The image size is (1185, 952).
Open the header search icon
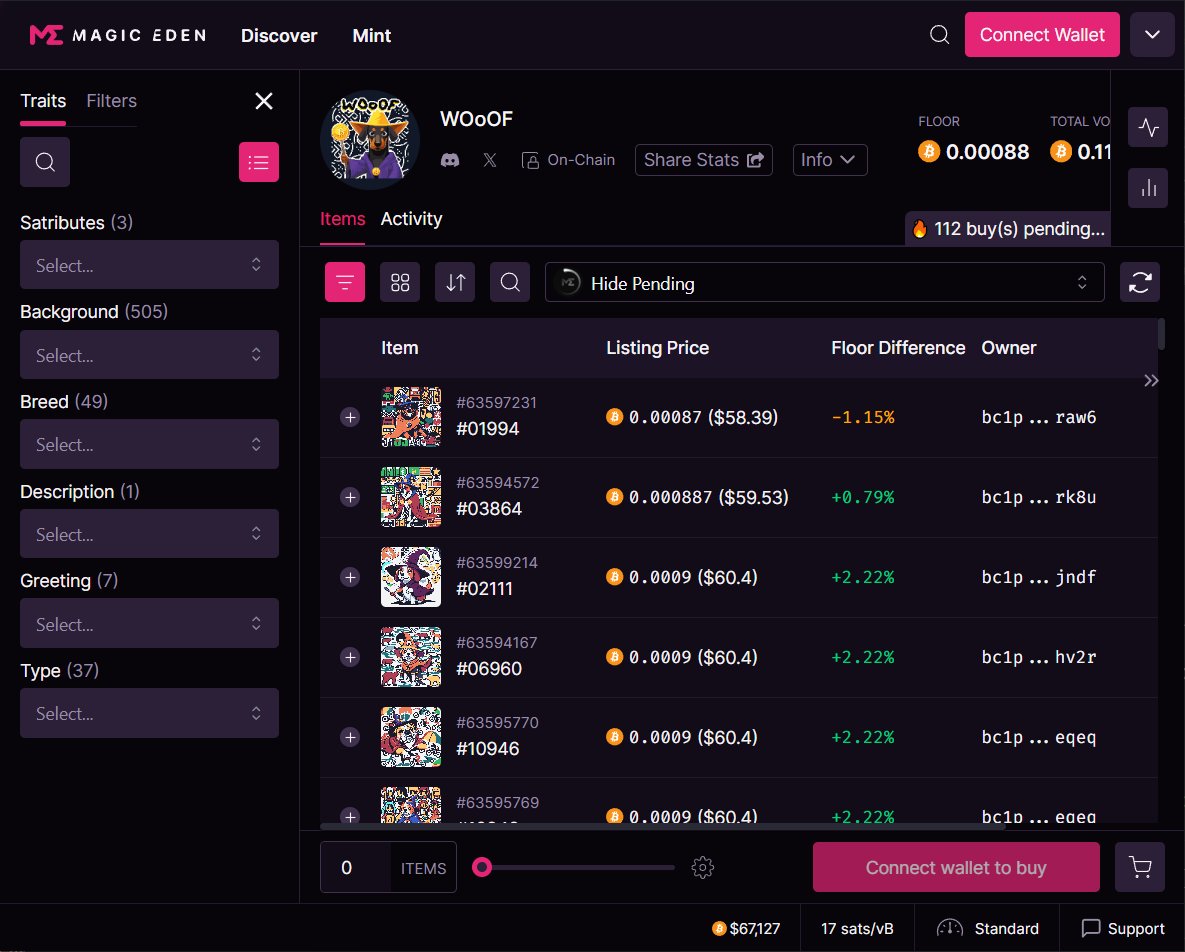click(x=939, y=35)
